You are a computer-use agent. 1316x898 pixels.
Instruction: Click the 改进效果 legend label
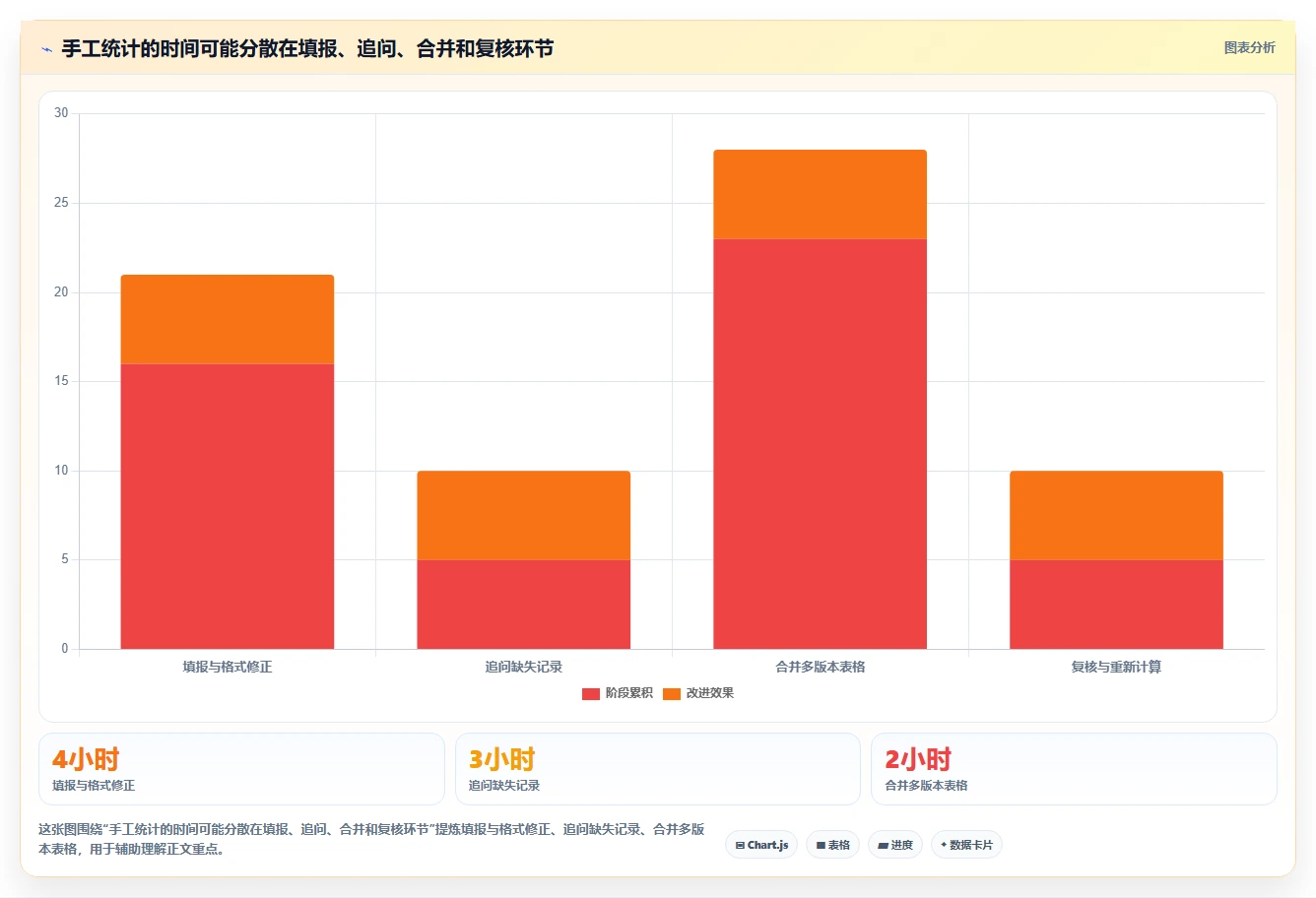pos(709,693)
